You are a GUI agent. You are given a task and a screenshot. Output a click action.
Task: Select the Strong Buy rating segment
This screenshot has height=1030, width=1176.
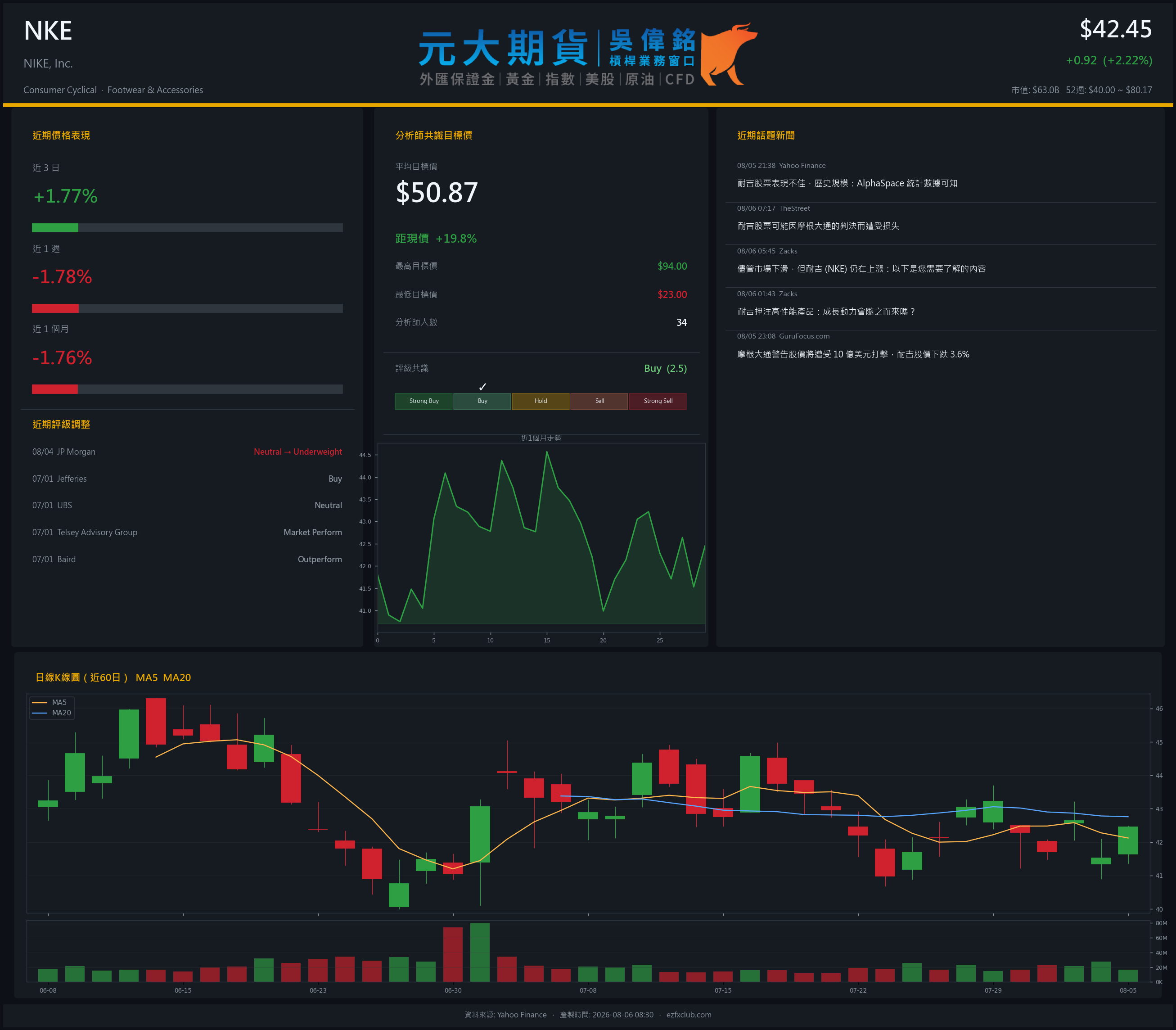point(424,401)
